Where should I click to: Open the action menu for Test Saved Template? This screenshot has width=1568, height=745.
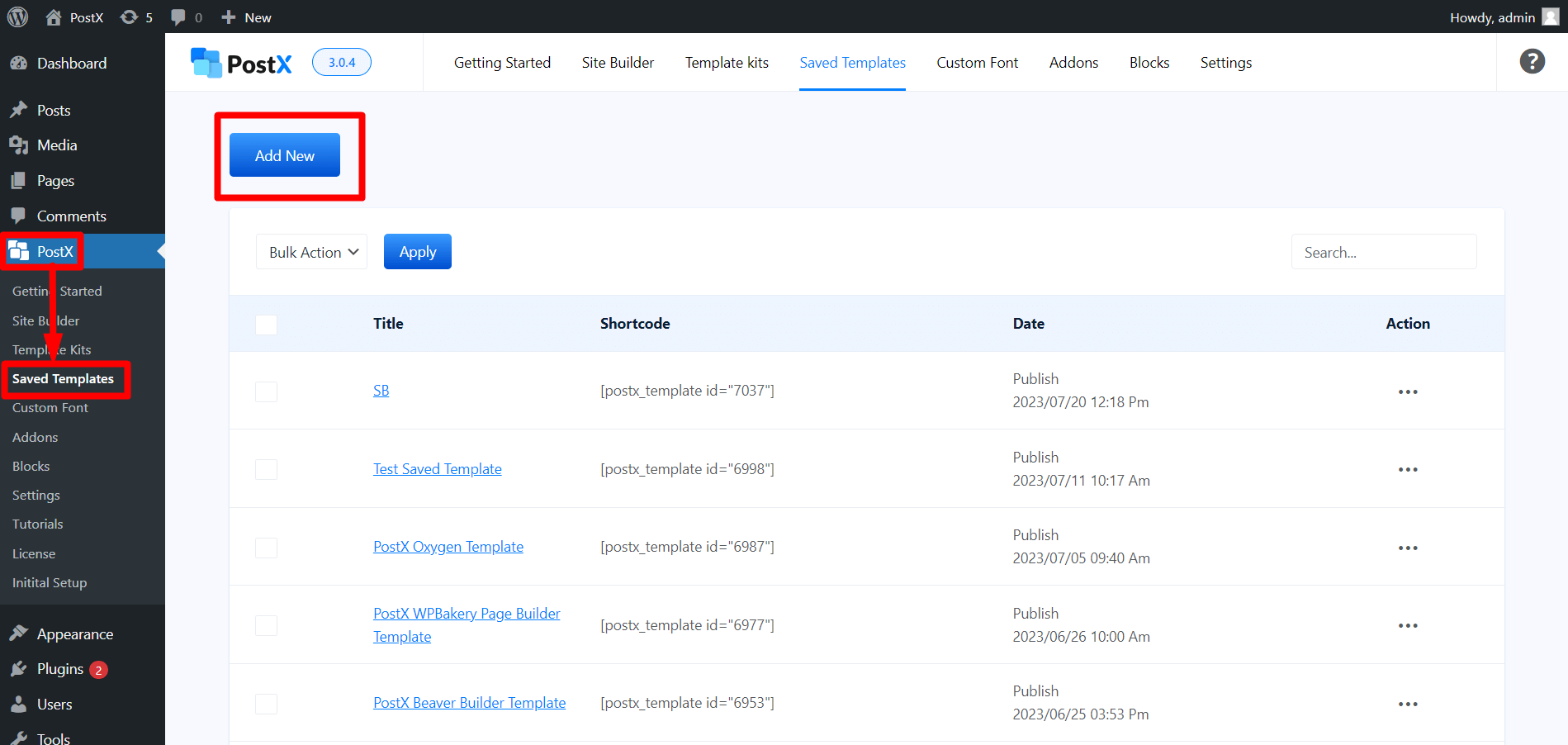[1408, 469]
